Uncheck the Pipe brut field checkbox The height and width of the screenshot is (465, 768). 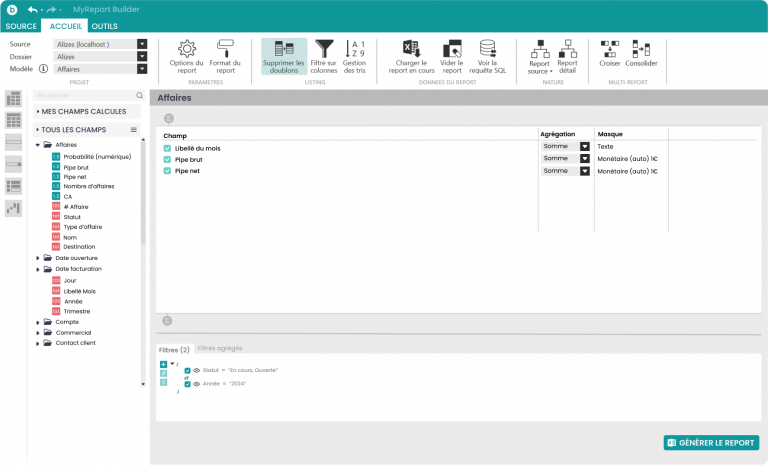pos(168,159)
